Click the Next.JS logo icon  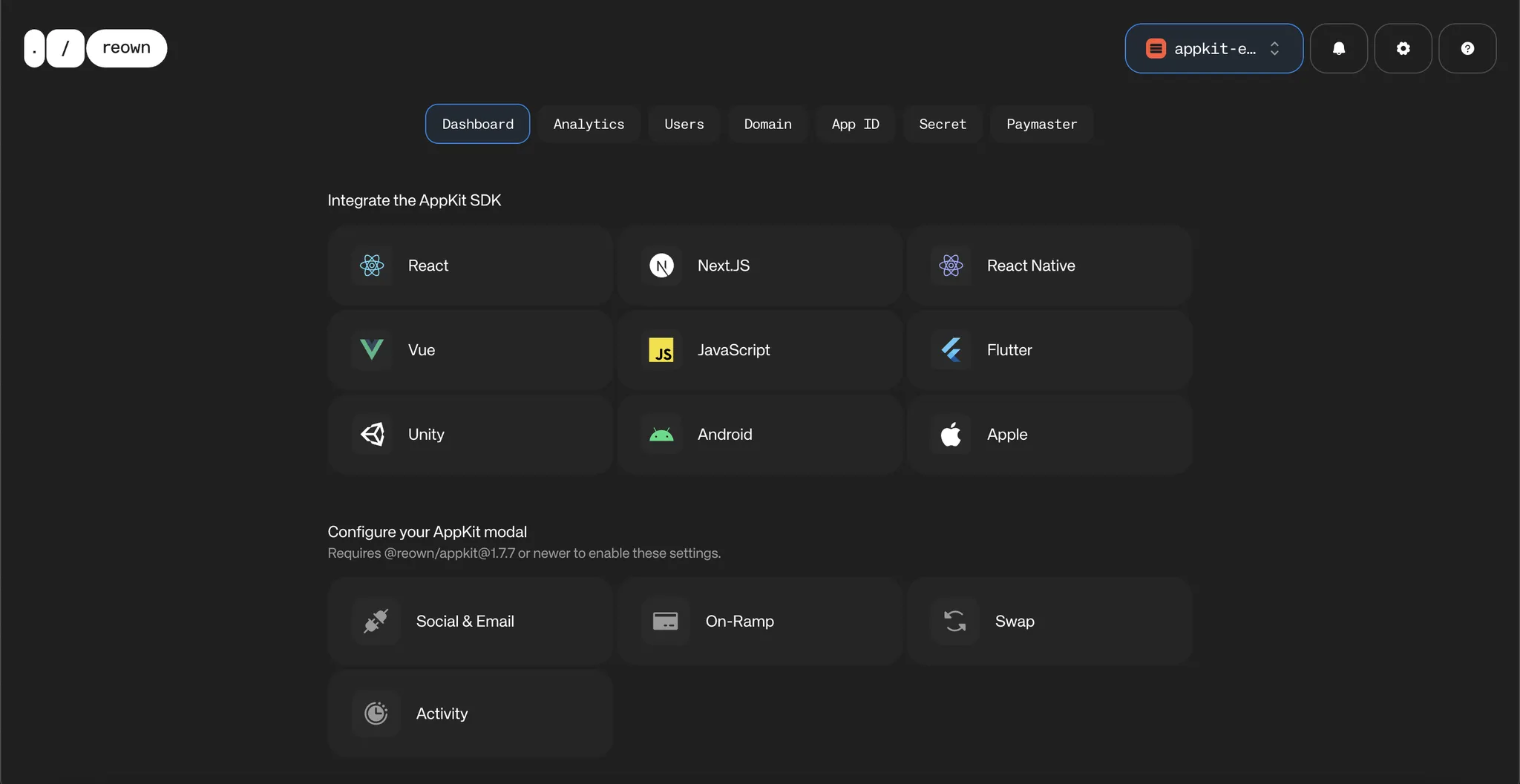pos(661,265)
